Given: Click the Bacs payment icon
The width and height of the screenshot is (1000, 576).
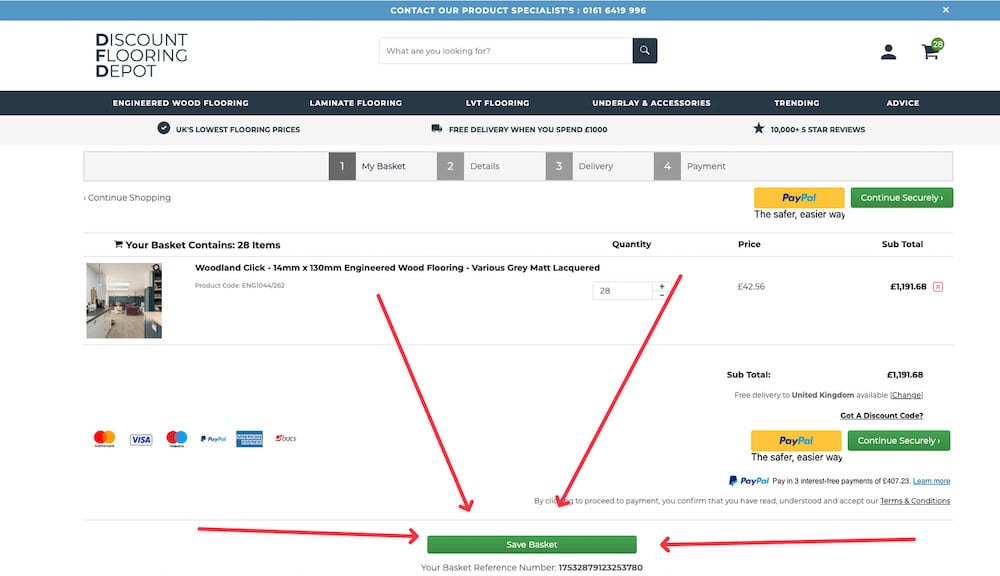Looking at the screenshot, I should 286,438.
